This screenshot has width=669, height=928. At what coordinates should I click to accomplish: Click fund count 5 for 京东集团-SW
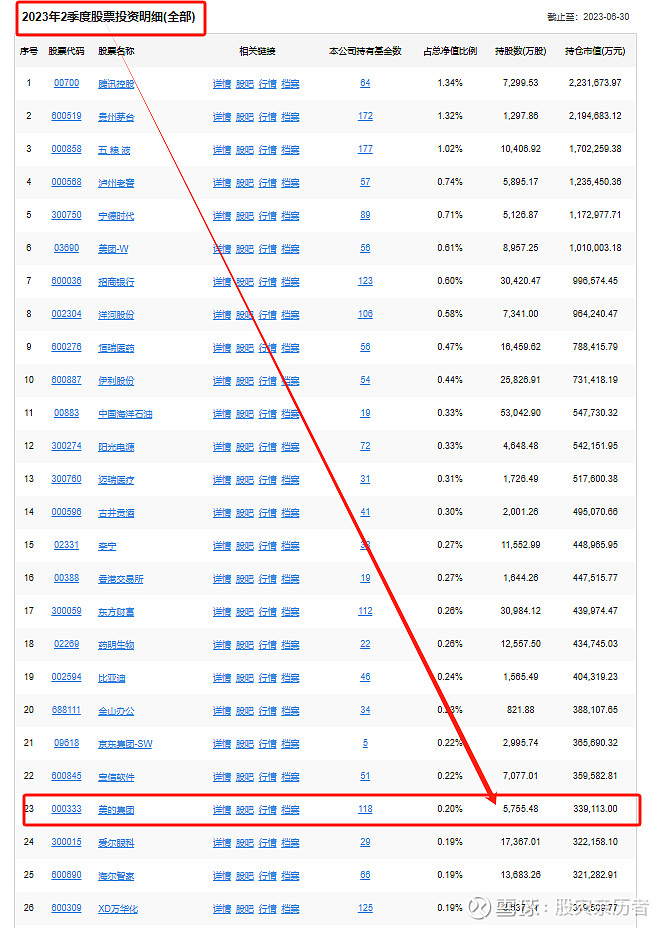tap(365, 744)
